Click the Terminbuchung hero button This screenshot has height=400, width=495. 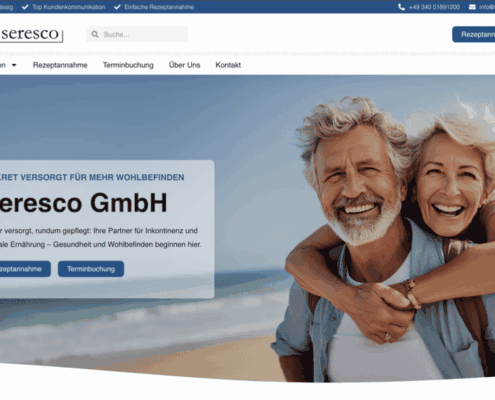click(x=91, y=269)
